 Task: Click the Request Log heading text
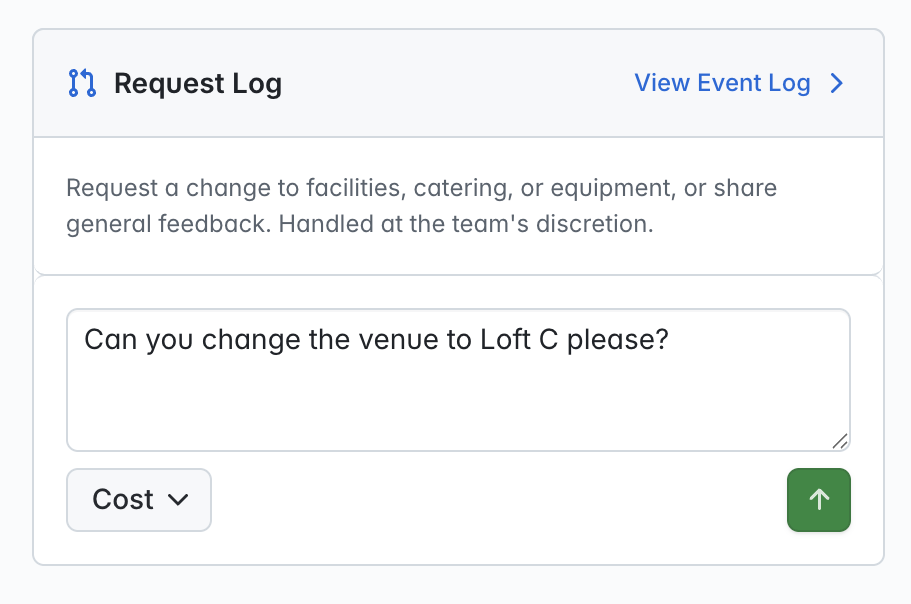198,84
